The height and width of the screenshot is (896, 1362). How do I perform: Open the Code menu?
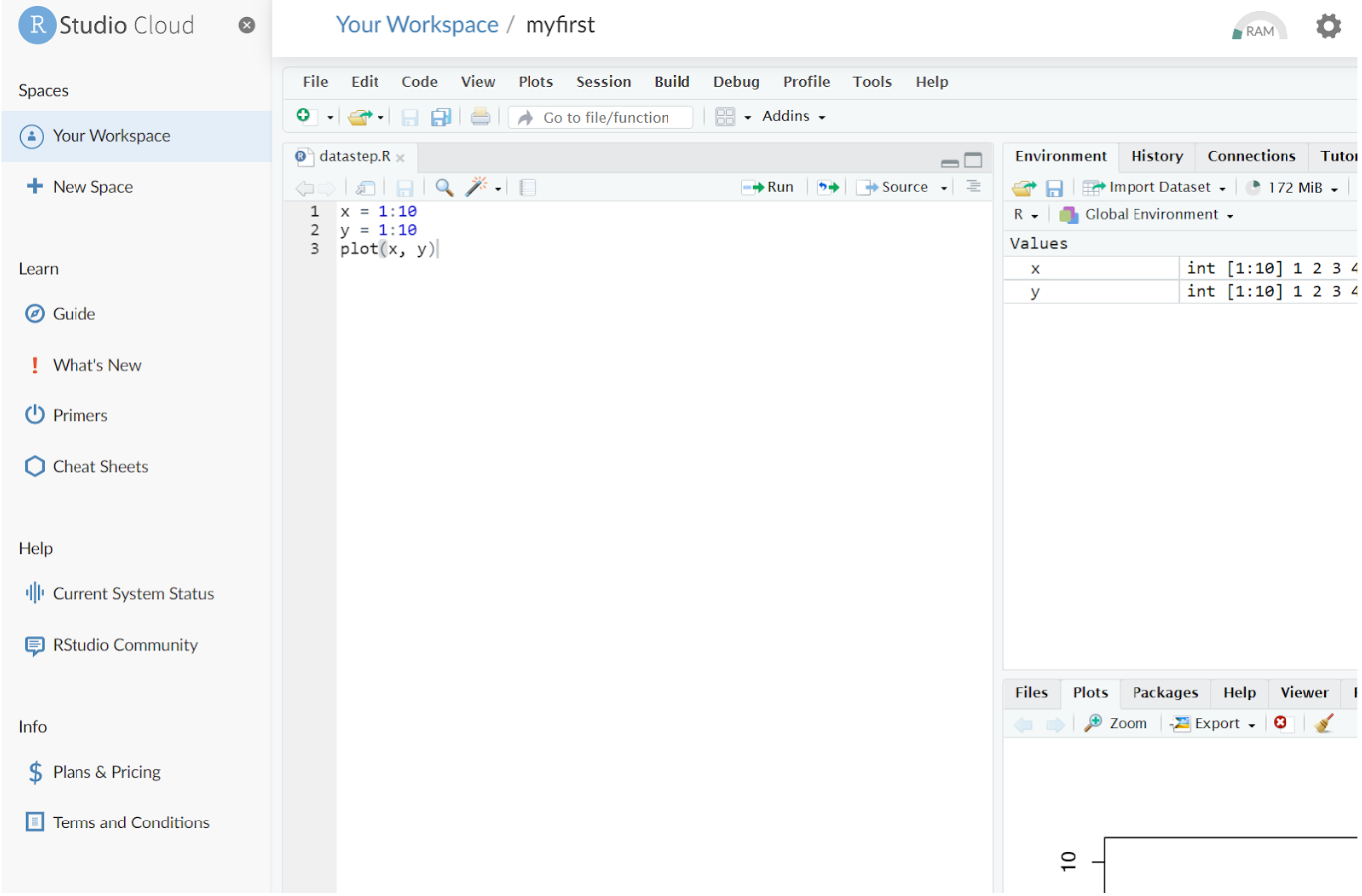tap(419, 82)
